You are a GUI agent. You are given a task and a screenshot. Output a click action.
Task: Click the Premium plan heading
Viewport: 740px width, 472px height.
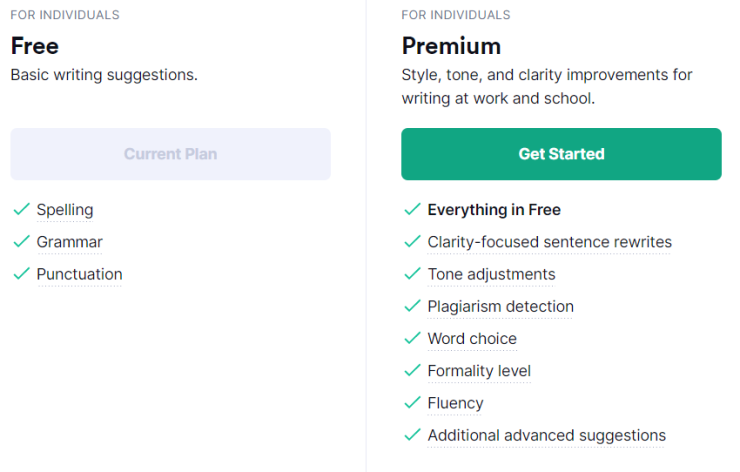[451, 46]
